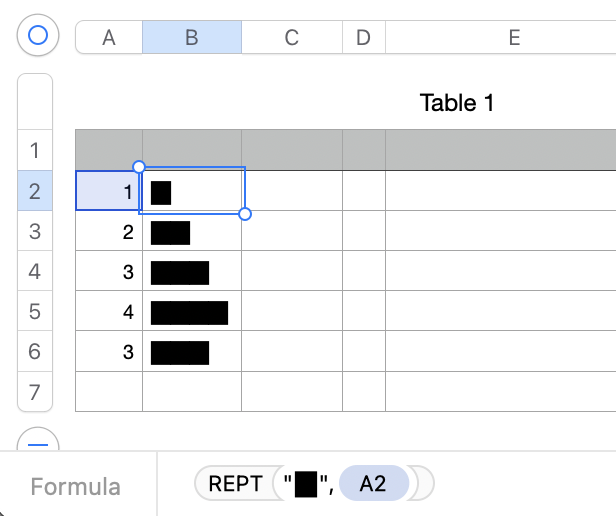Click the empty column C cell in row 7
The height and width of the screenshot is (516, 616).
click(x=291, y=391)
